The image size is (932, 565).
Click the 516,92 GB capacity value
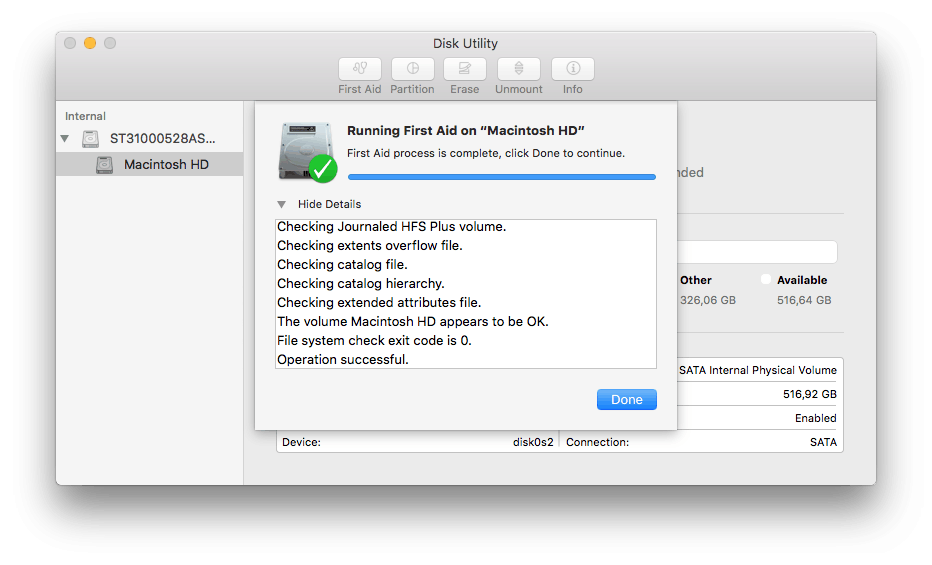click(810, 394)
